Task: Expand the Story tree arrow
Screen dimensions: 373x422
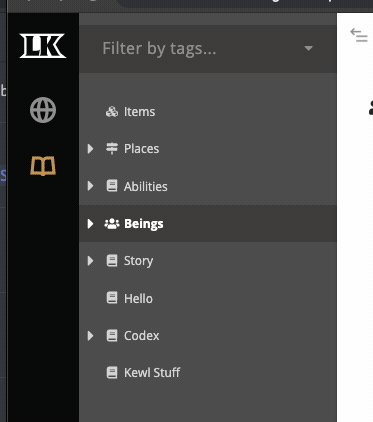Action: [90, 261]
